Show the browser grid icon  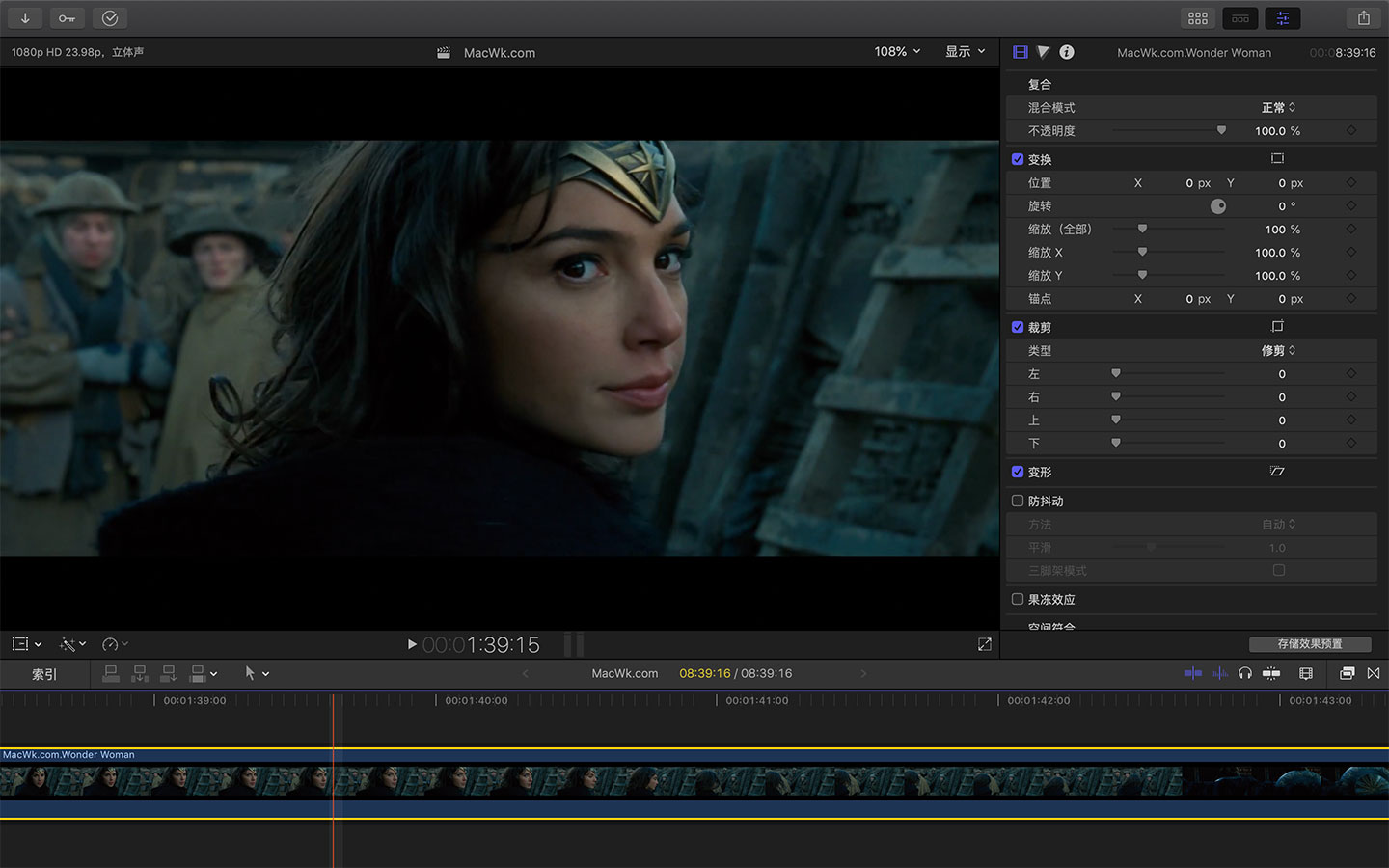1198,18
